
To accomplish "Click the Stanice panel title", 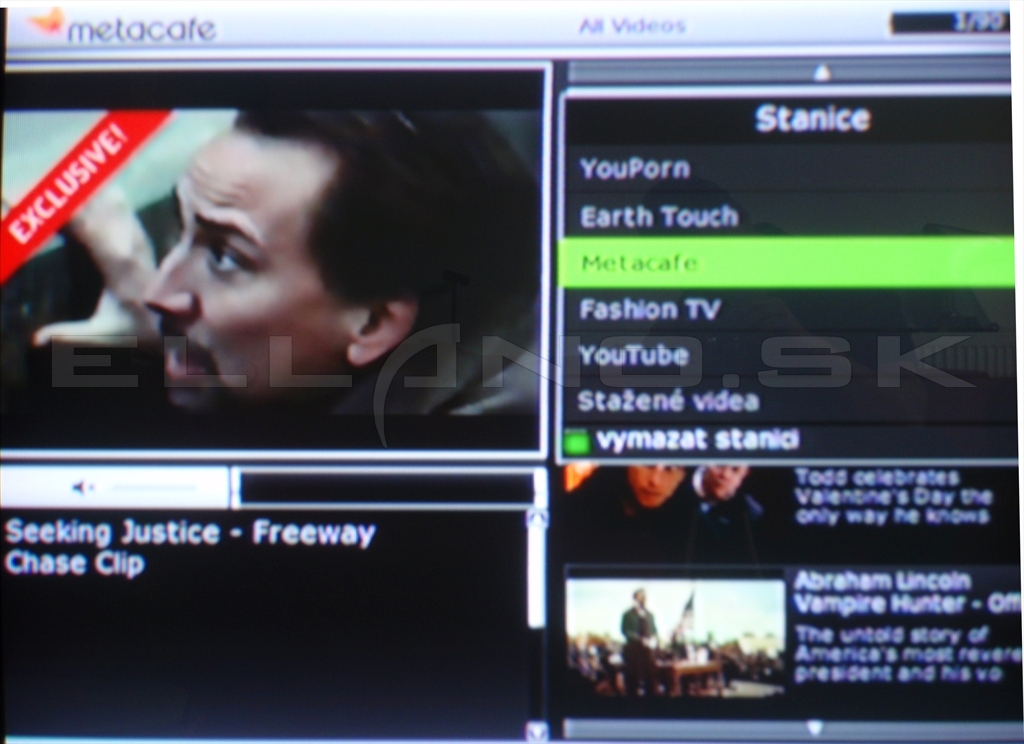I will (x=813, y=119).
